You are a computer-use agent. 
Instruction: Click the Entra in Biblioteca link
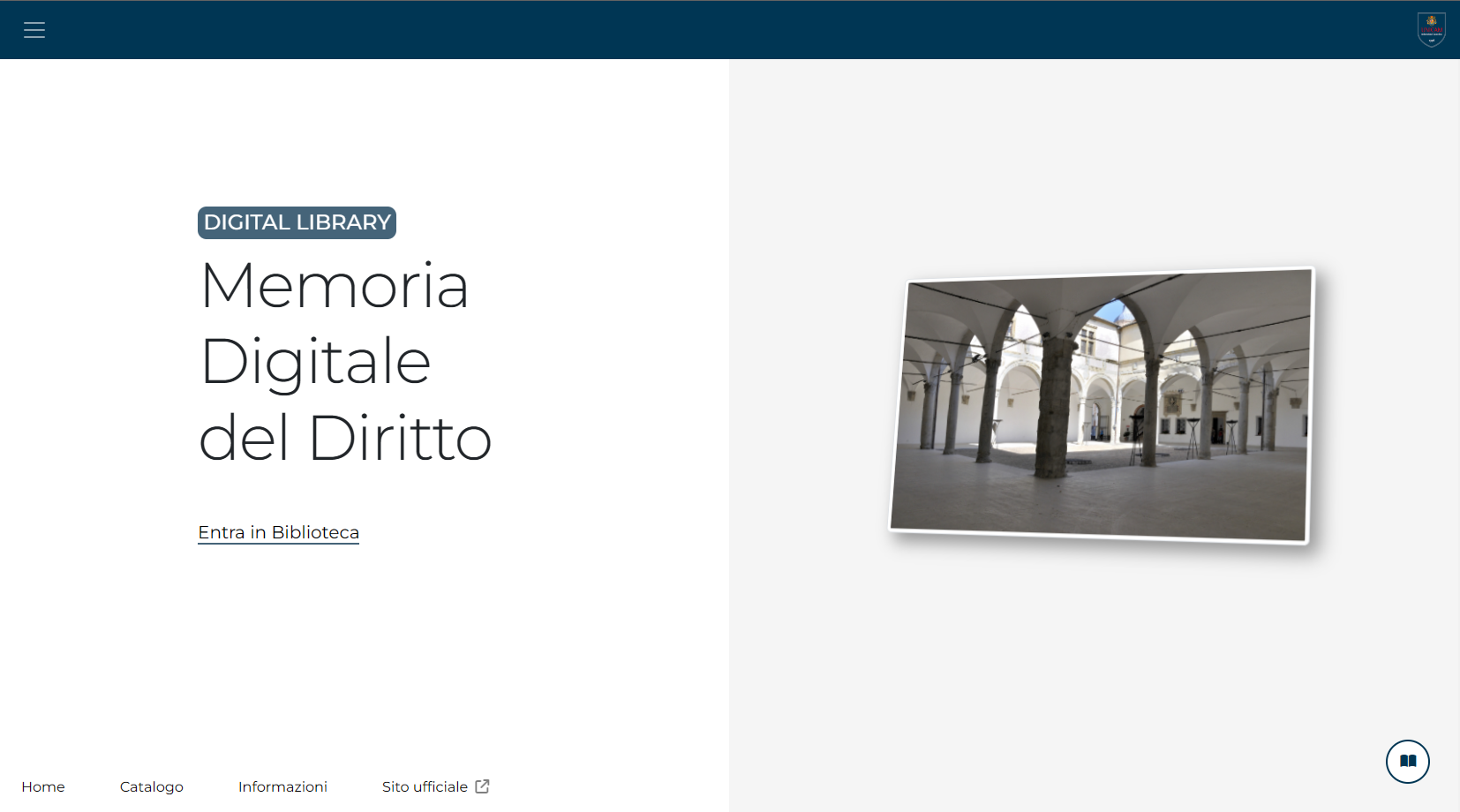point(278,532)
